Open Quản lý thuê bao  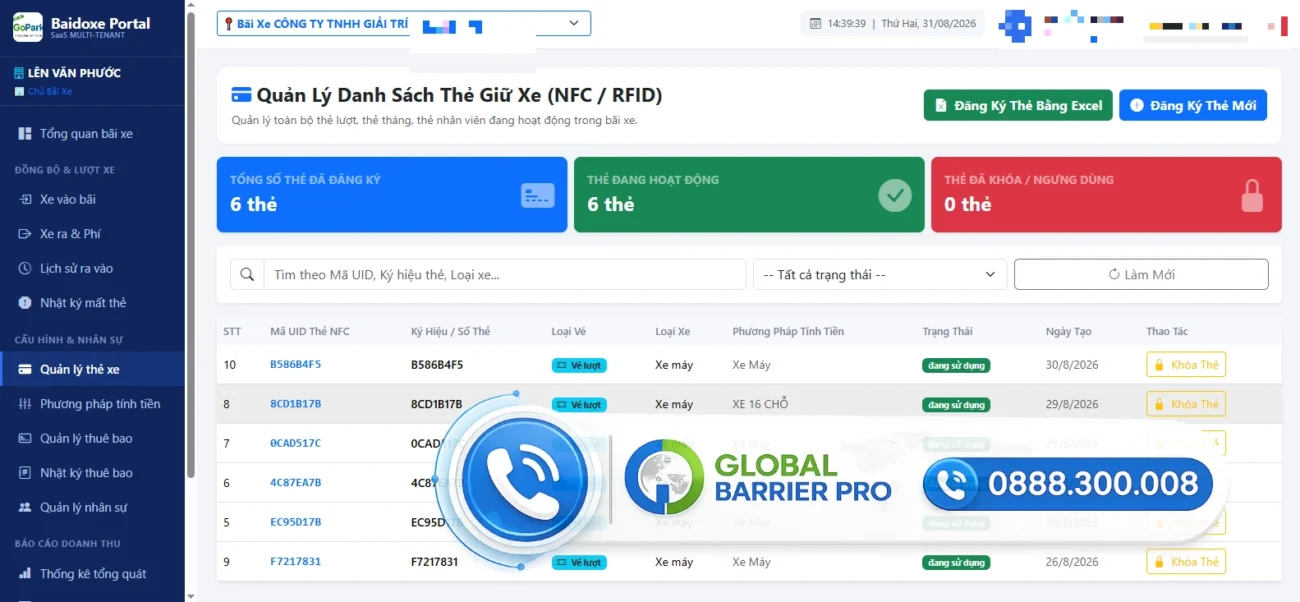pos(92,438)
